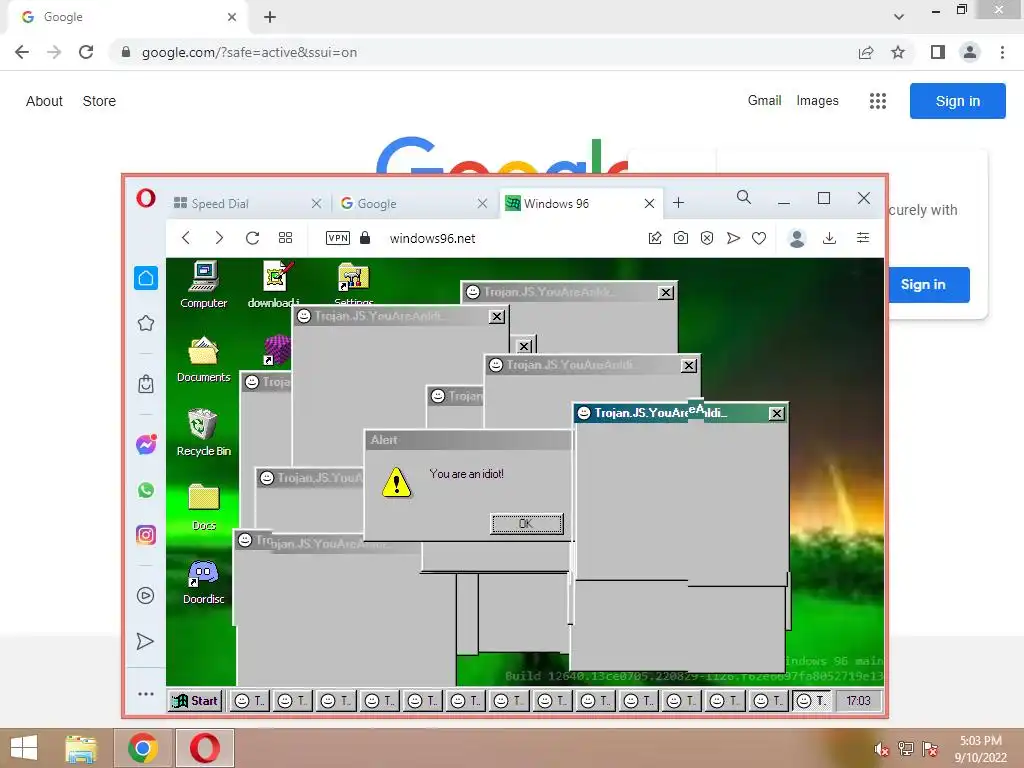This screenshot has width=1024, height=768.
Task: Open the Recycle Bin icon
Action: [204, 432]
